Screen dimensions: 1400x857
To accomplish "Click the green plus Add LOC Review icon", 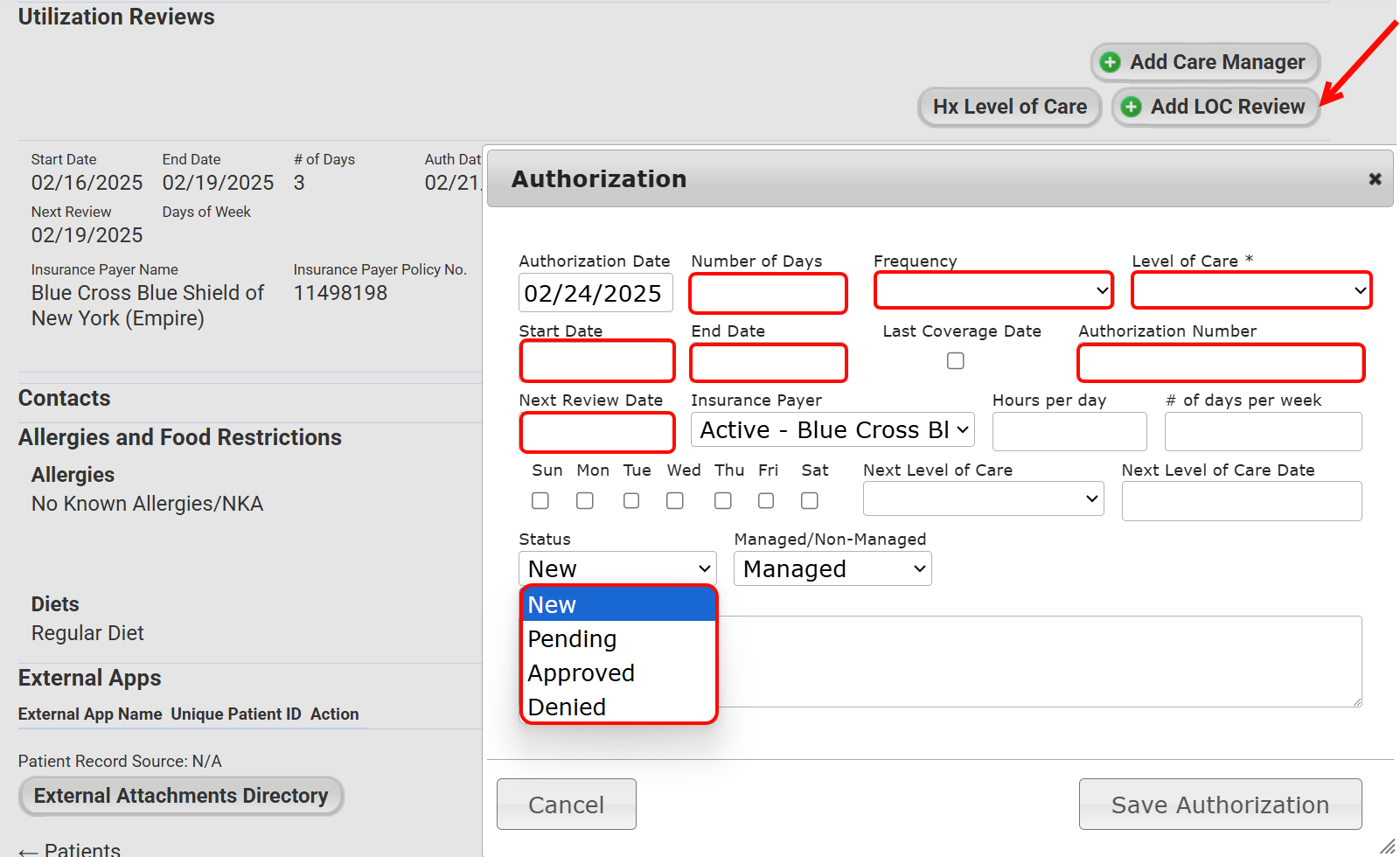I will click(x=1131, y=107).
